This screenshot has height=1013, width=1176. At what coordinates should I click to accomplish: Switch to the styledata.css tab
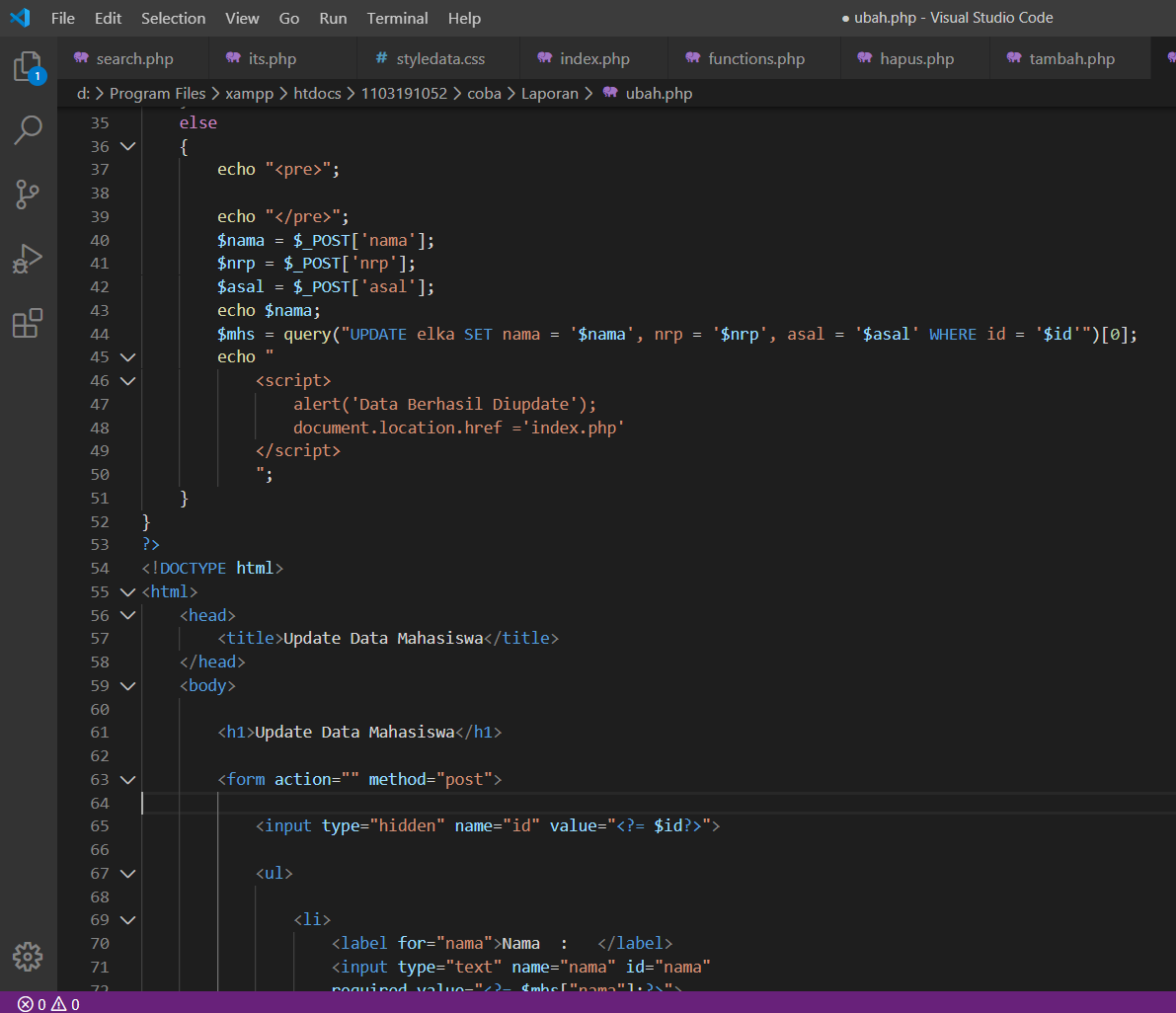(x=440, y=58)
